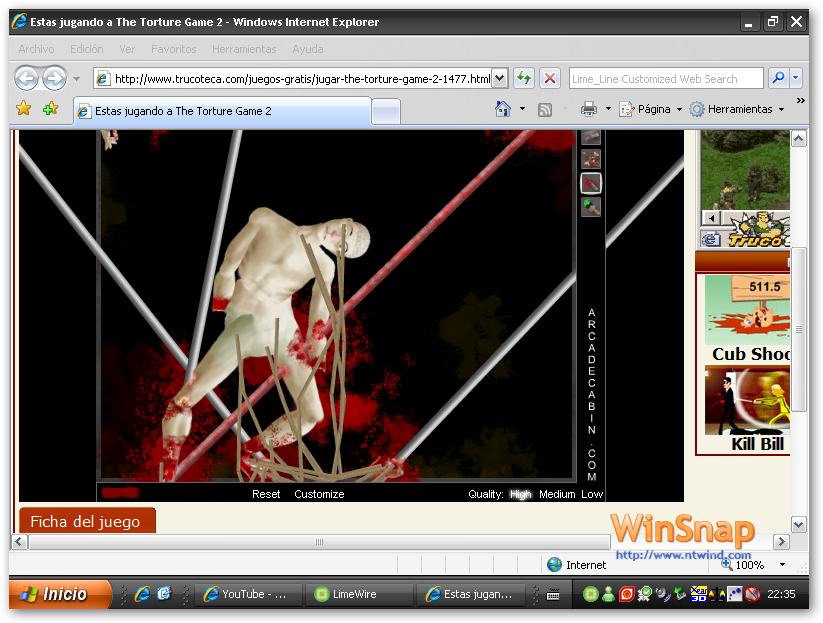Open Favorites Center star icon
823x623 pixels.
point(24,109)
